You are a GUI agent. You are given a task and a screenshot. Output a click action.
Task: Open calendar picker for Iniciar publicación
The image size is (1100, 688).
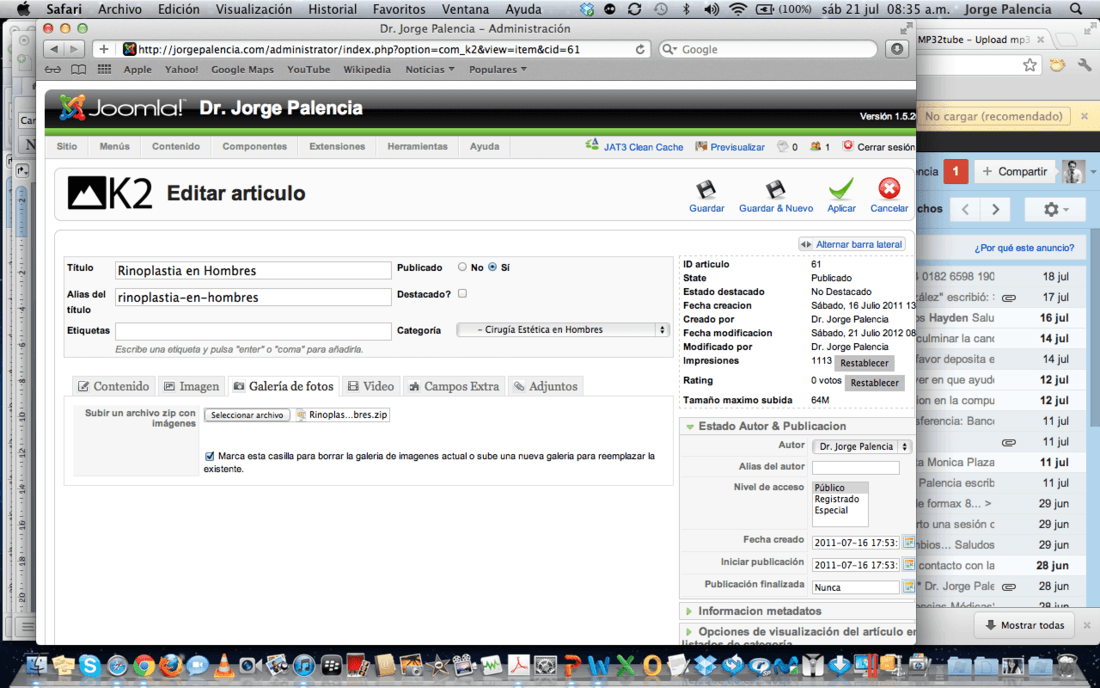pos(908,564)
